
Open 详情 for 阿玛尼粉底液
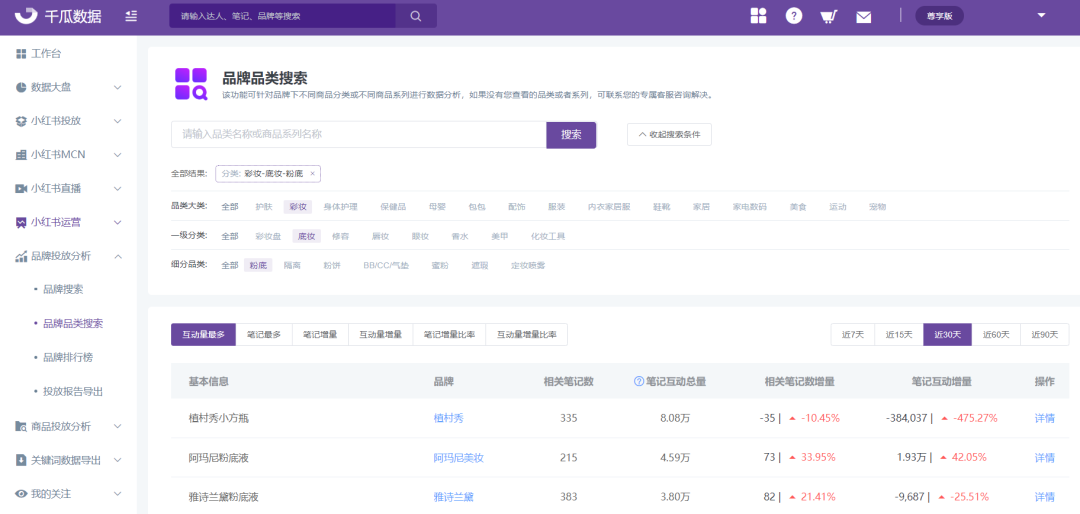pos(1044,458)
